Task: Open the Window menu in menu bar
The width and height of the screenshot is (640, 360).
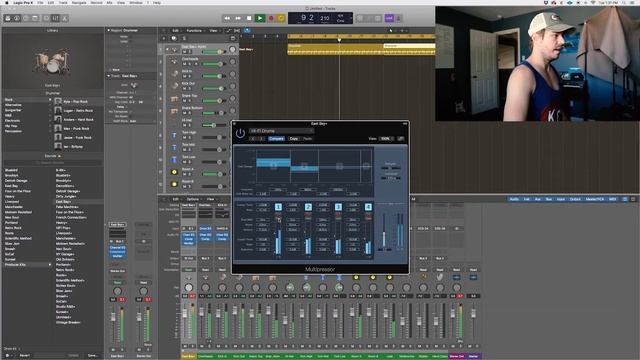Action: (136, 2)
